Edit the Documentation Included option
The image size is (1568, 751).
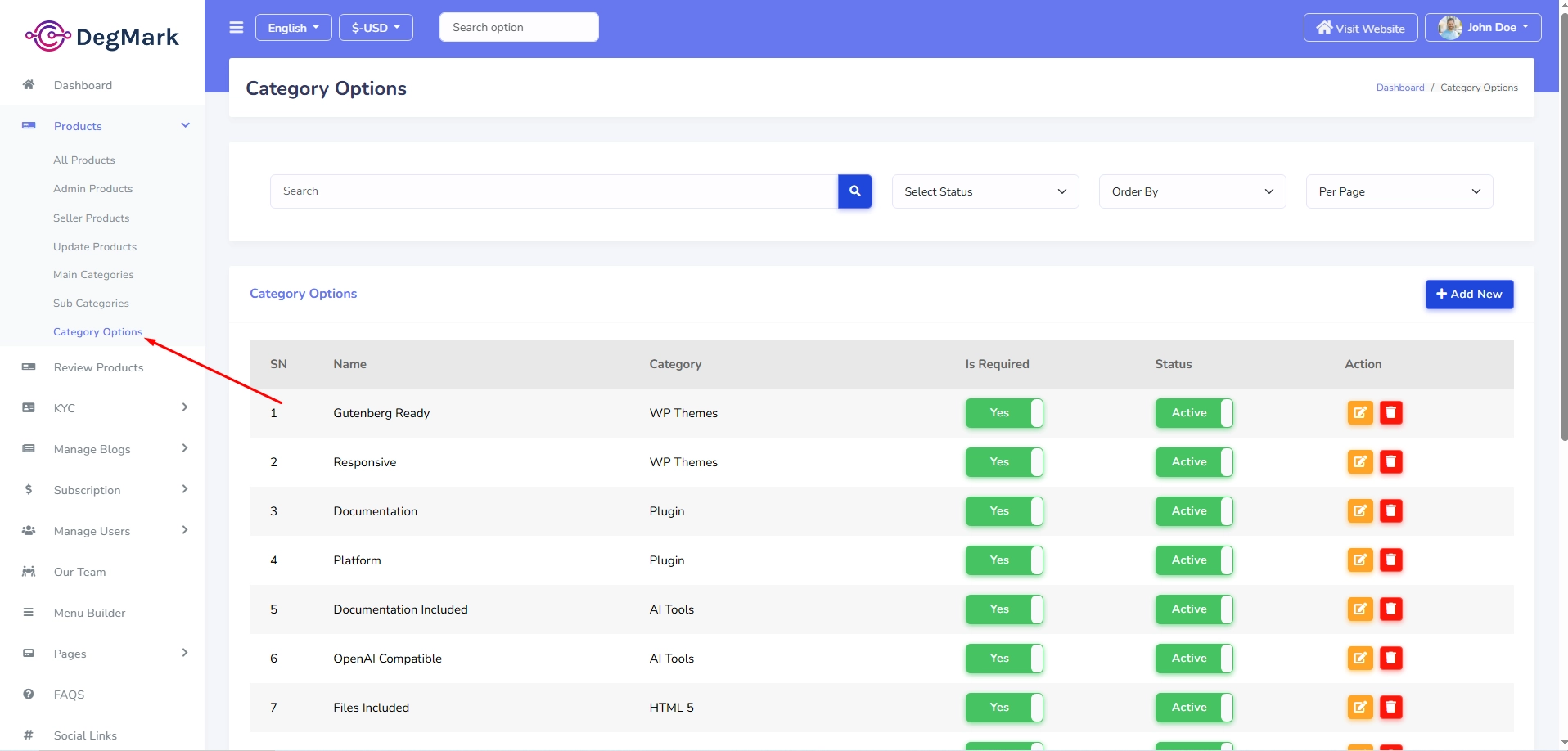coord(1360,609)
